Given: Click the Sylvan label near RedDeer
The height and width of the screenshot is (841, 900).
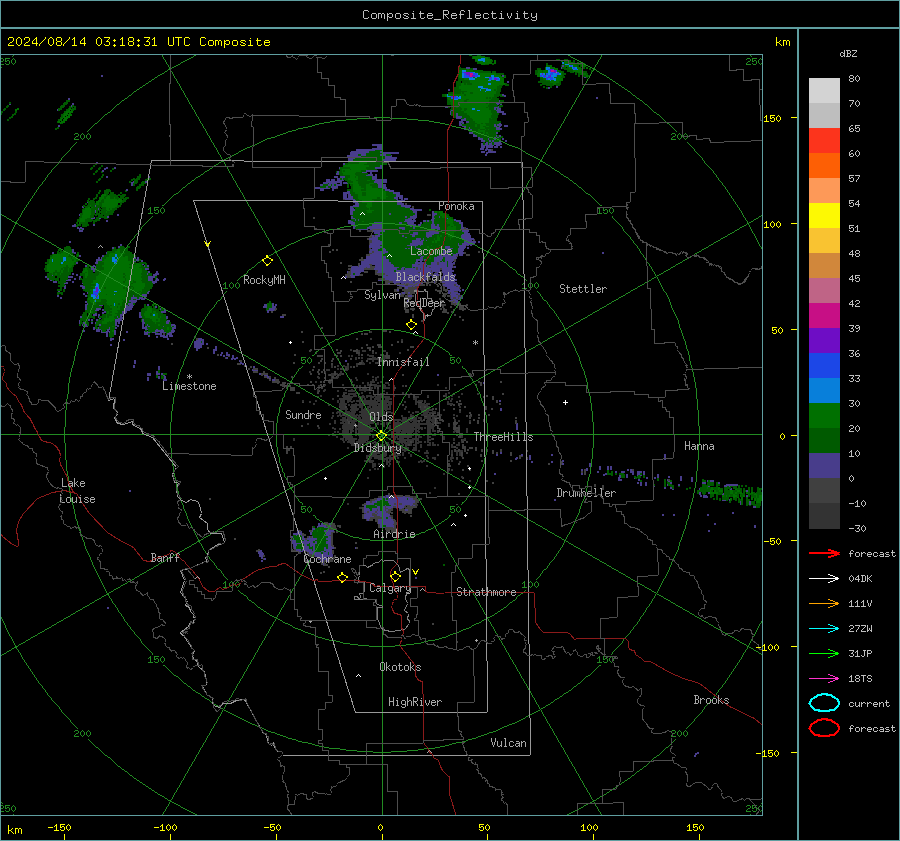Looking at the screenshot, I should pyautogui.click(x=382, y=295).
